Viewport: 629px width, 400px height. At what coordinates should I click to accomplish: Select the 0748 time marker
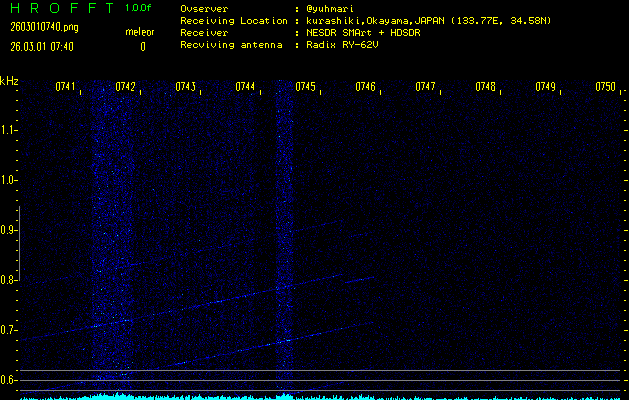[485, 87]
